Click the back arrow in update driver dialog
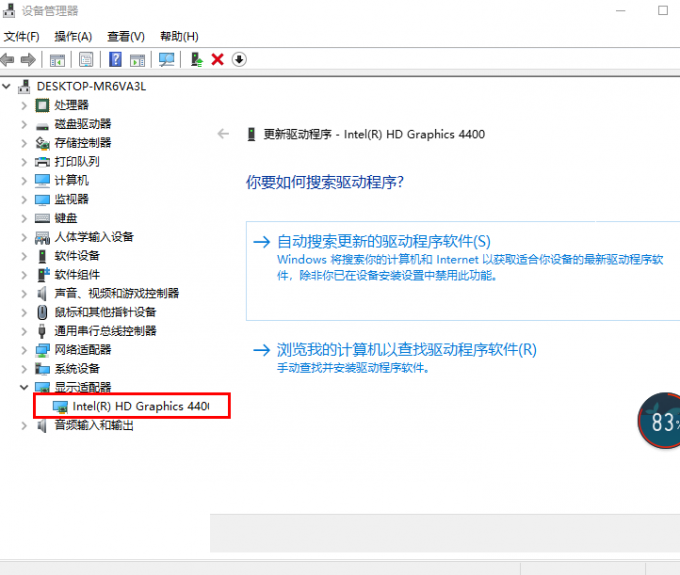Image resolution: width=680 pixels, height=575 pixels. [224, 134]
